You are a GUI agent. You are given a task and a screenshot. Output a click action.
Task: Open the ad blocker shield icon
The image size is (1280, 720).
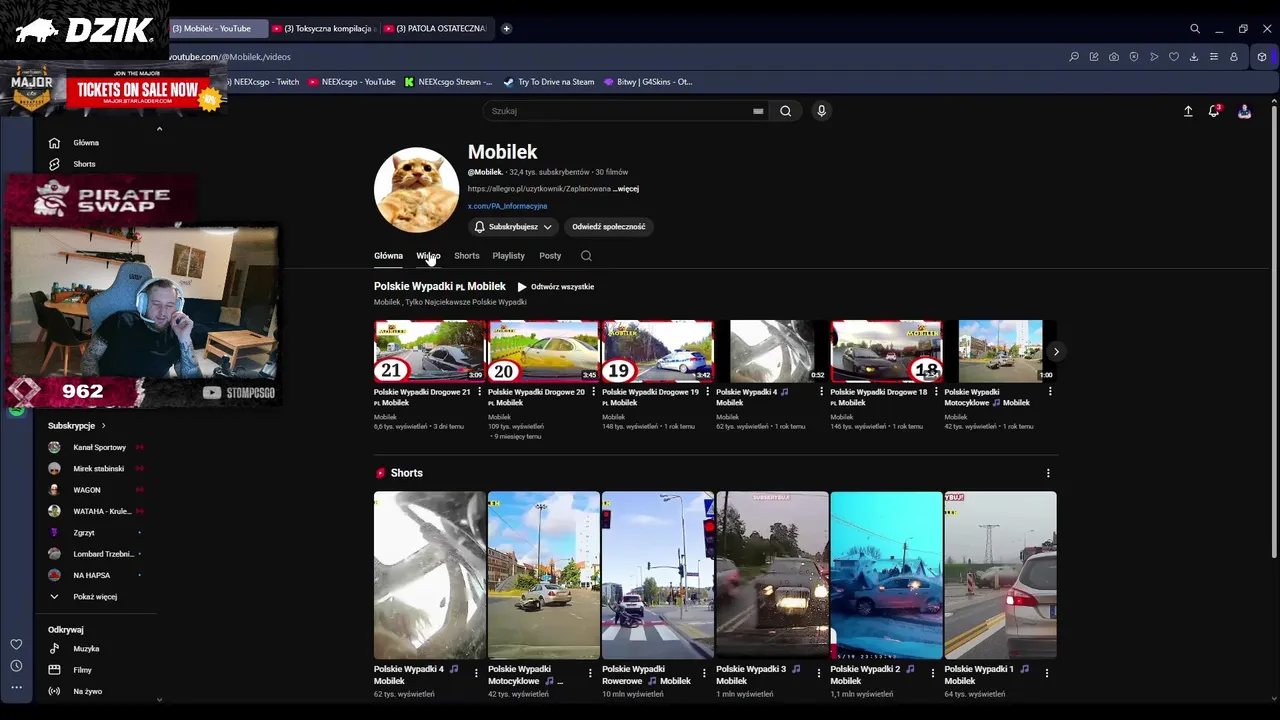click(x=1134, y=57)
